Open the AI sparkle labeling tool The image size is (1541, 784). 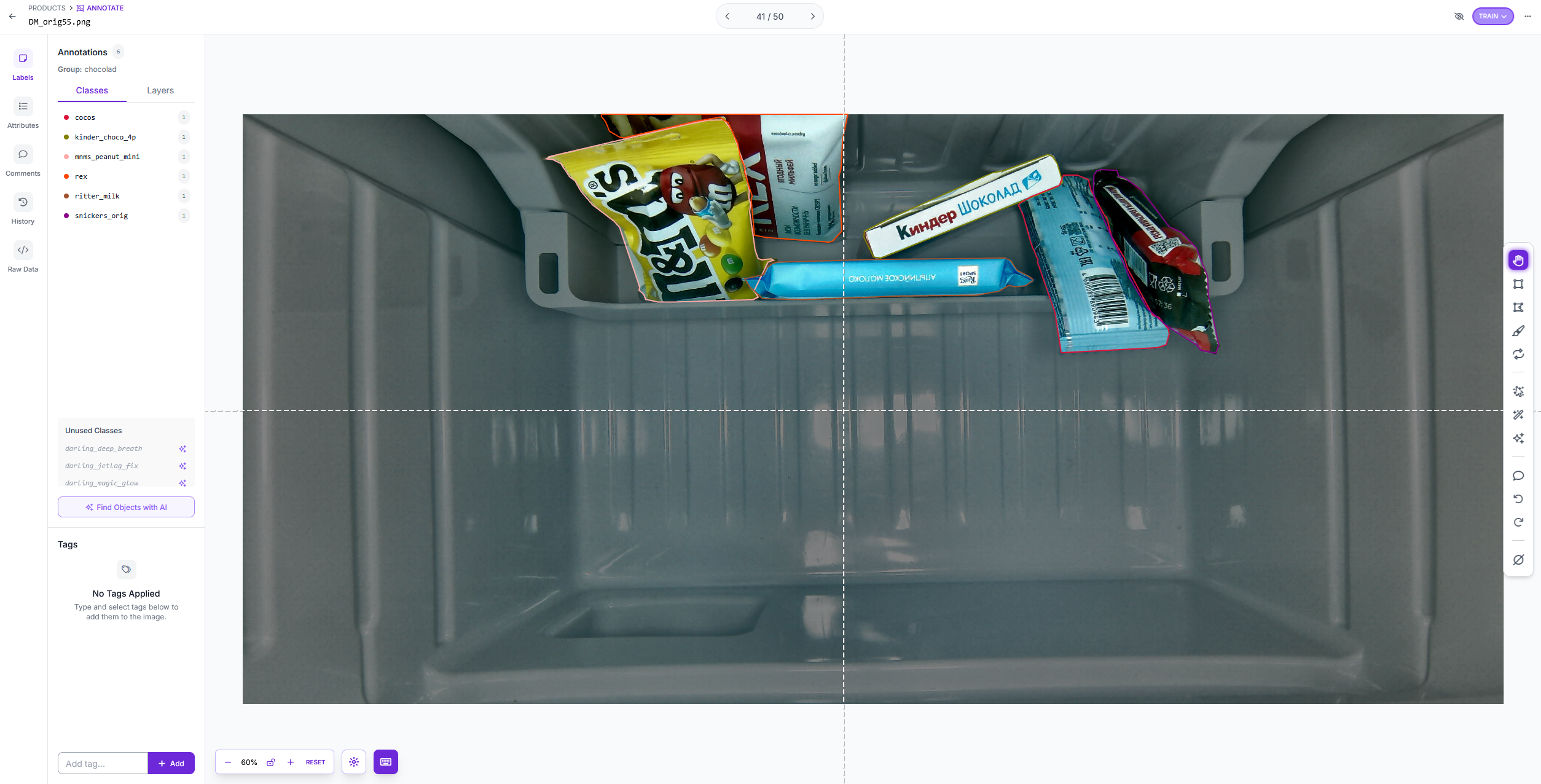tap(1518, 438)
